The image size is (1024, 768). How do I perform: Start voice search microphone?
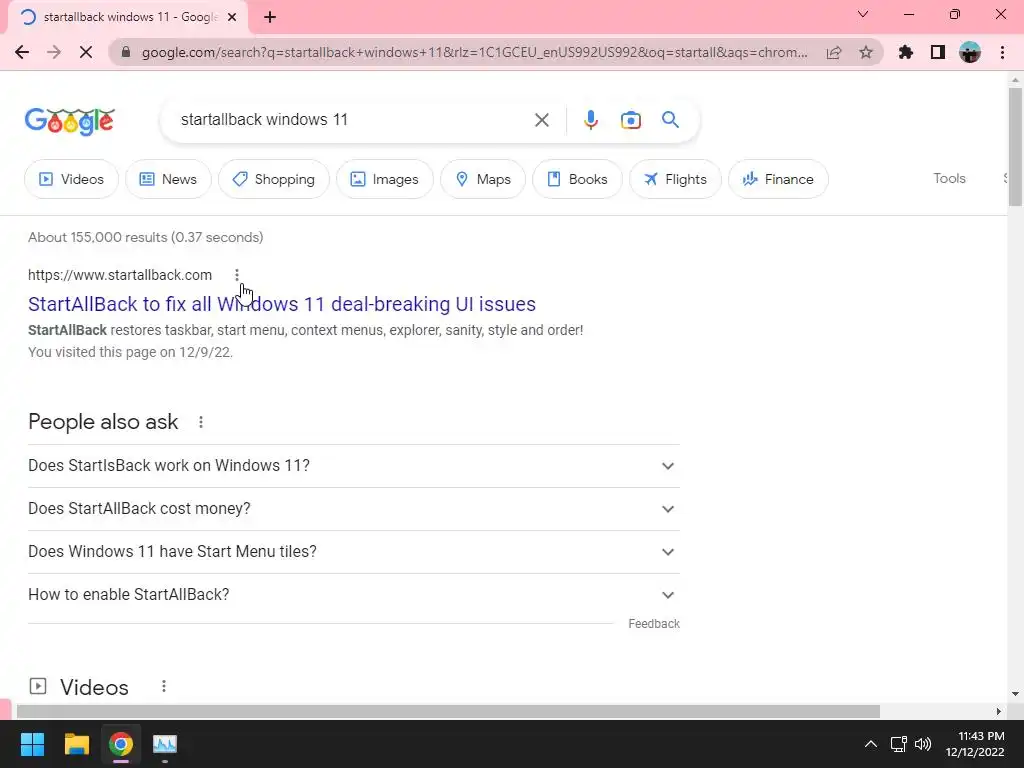coord(591,120)
